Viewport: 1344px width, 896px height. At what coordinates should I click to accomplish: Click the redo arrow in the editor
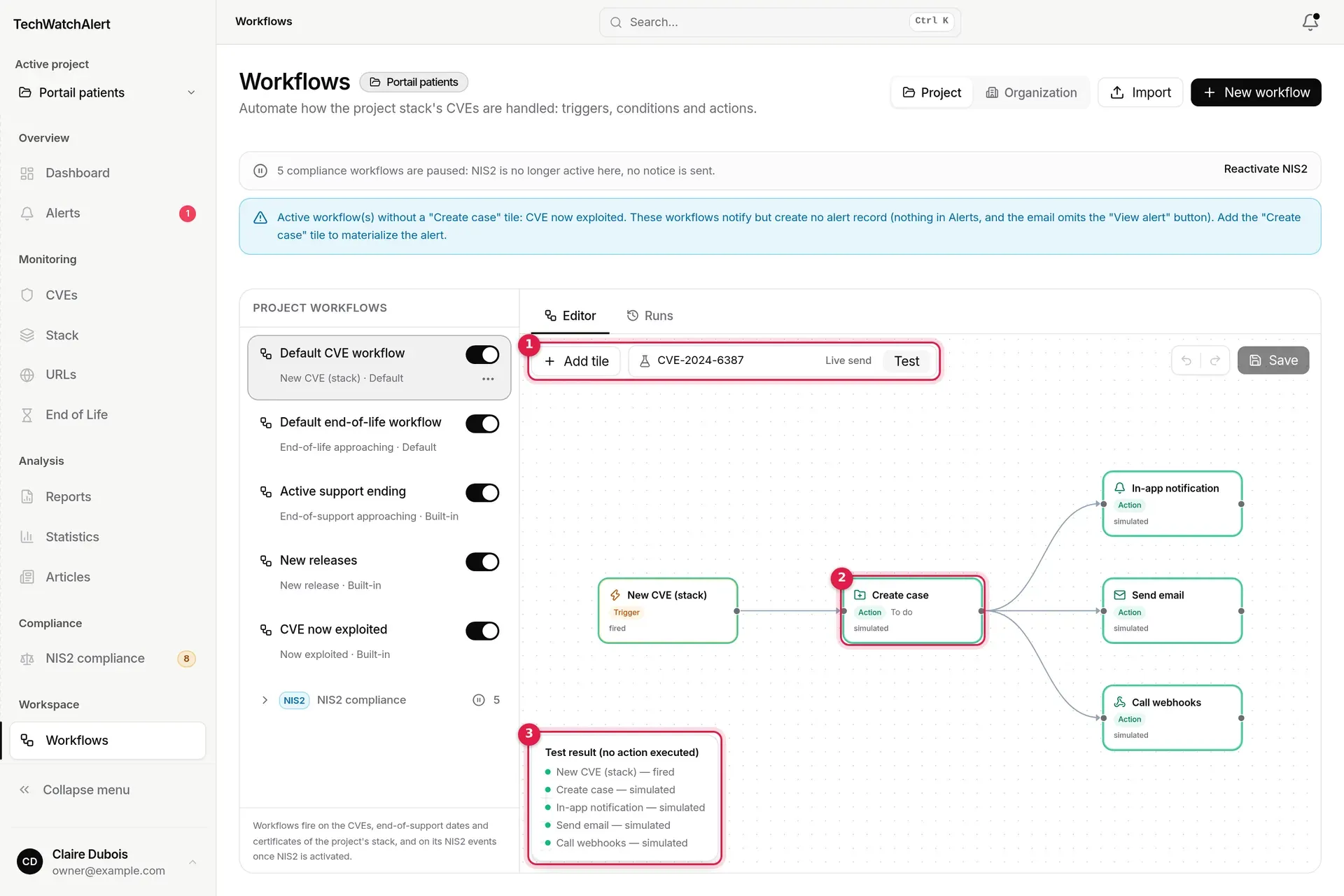pyautogui.click(x=1215, y=360)
